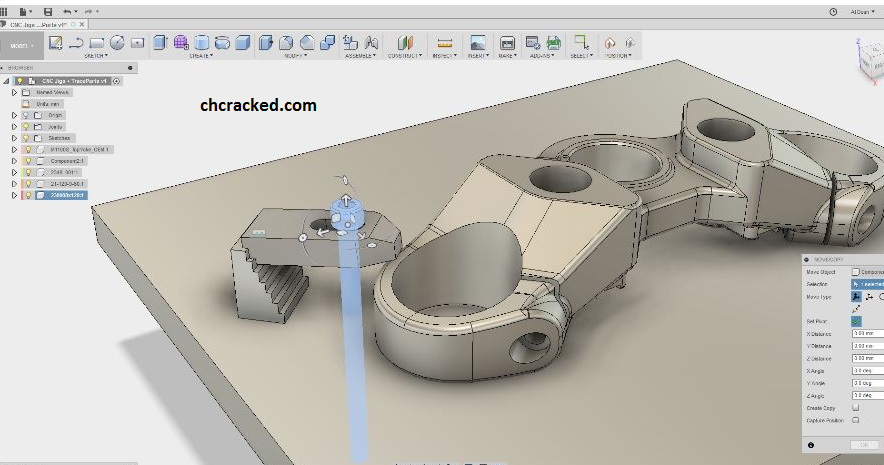This screenshot has height=465, width=884.
Task: Tick the Create Copy checkbox
Action: [856, 408]
